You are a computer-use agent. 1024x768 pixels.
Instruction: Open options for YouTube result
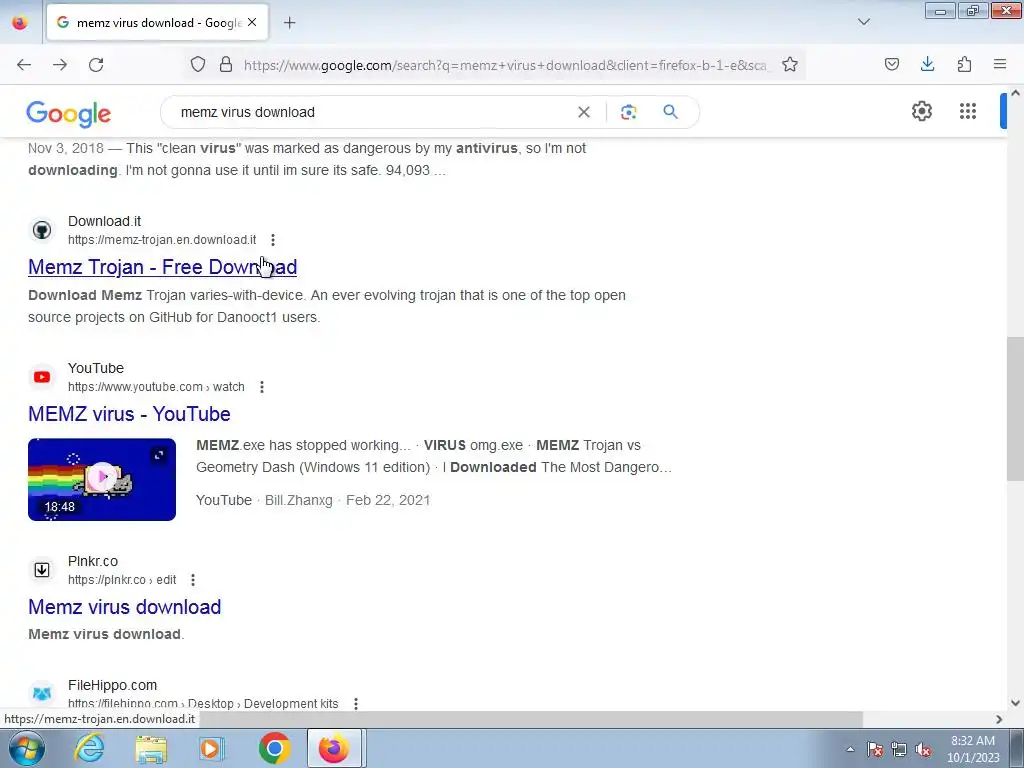[x=262, y=387]
